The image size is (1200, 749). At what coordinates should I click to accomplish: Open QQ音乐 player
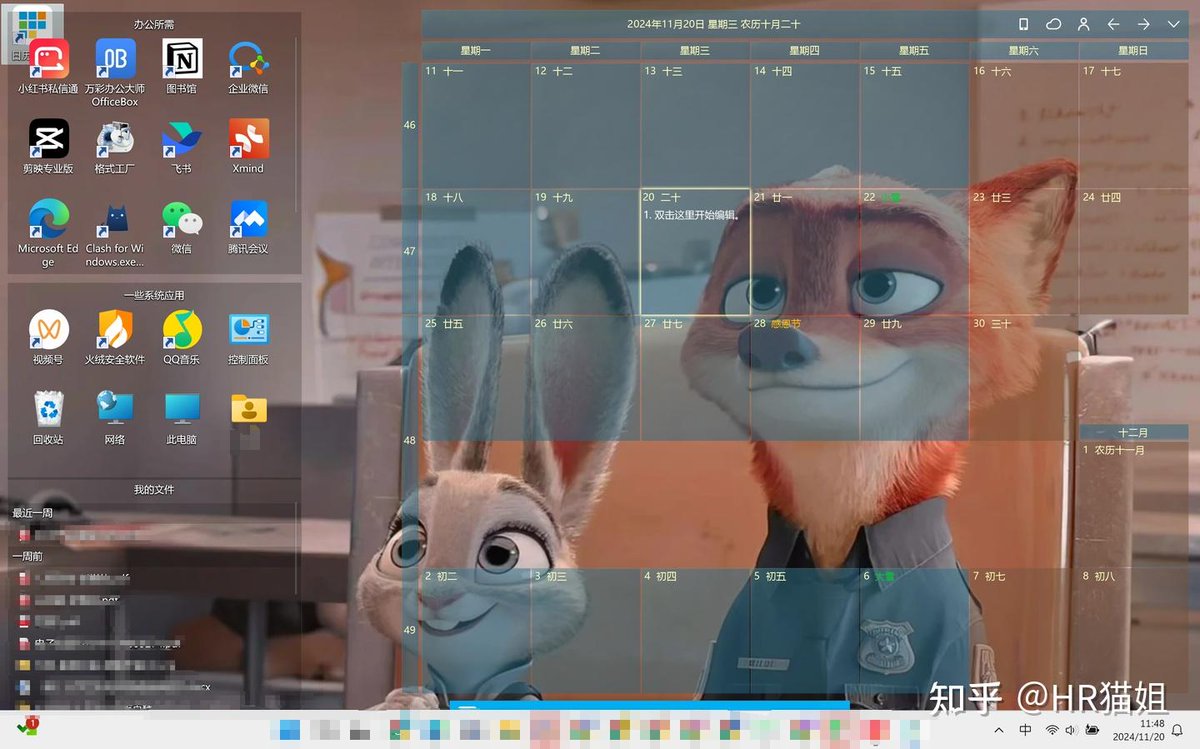[181, 338]
